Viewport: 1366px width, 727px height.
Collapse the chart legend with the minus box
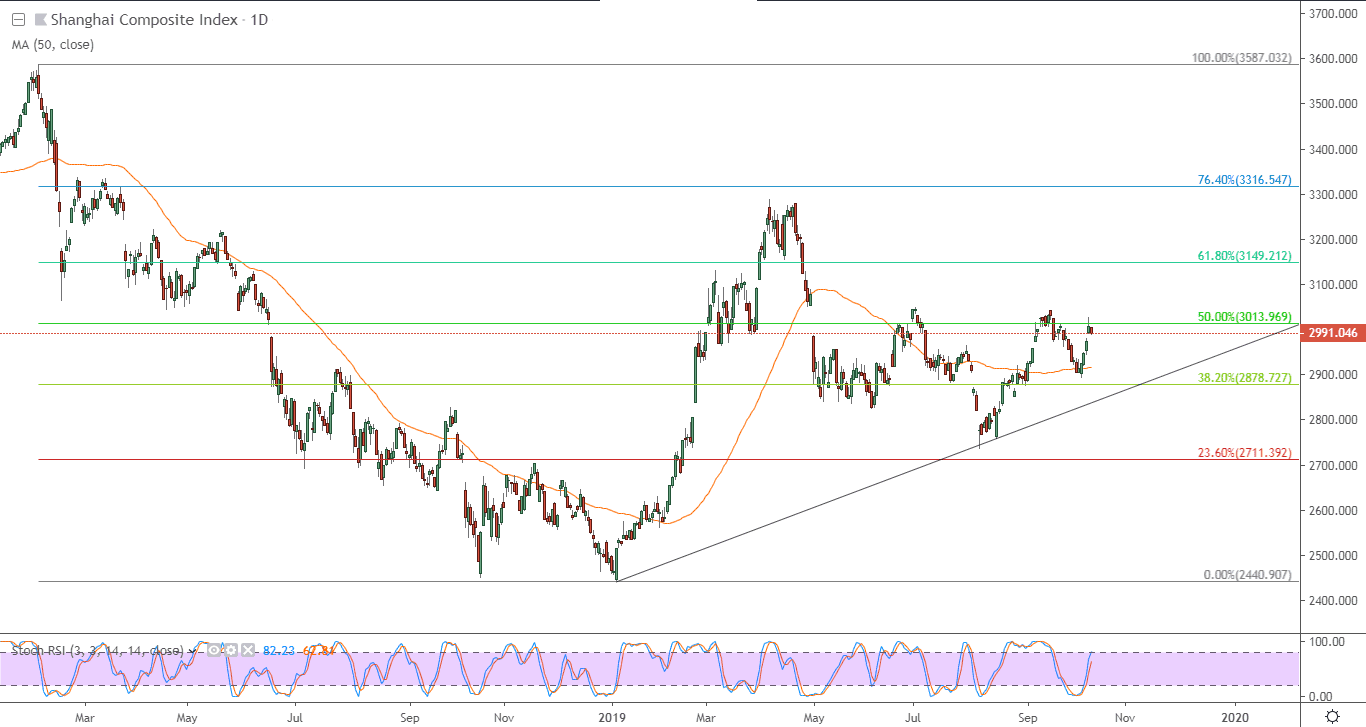pos(18,19)
